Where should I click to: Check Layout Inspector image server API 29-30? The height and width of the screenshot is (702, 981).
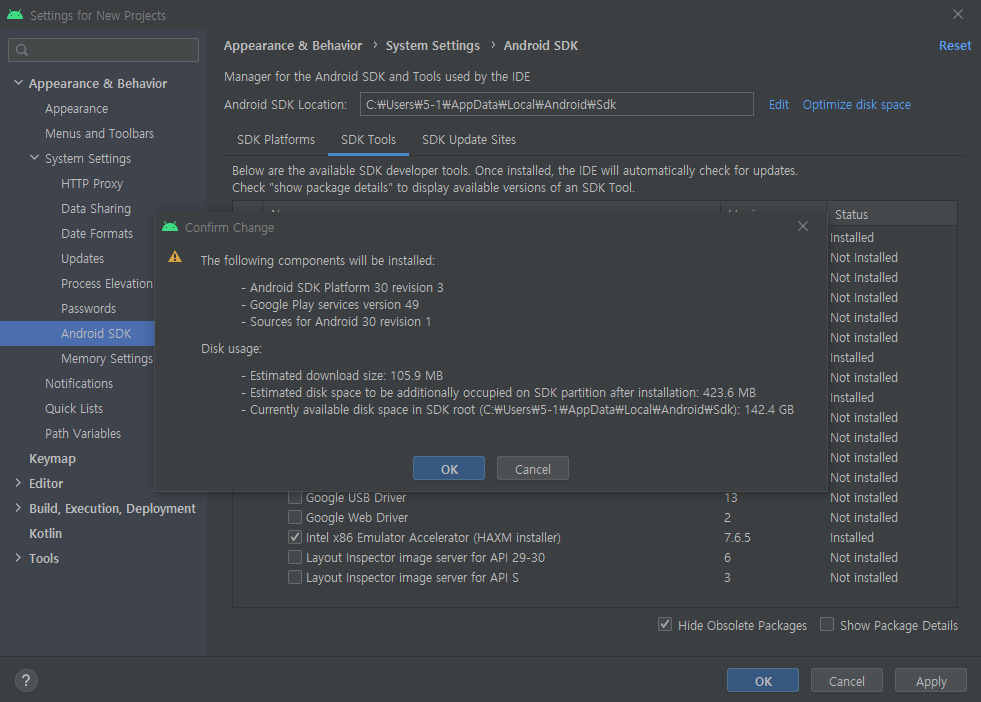click(x=295, y=557)
